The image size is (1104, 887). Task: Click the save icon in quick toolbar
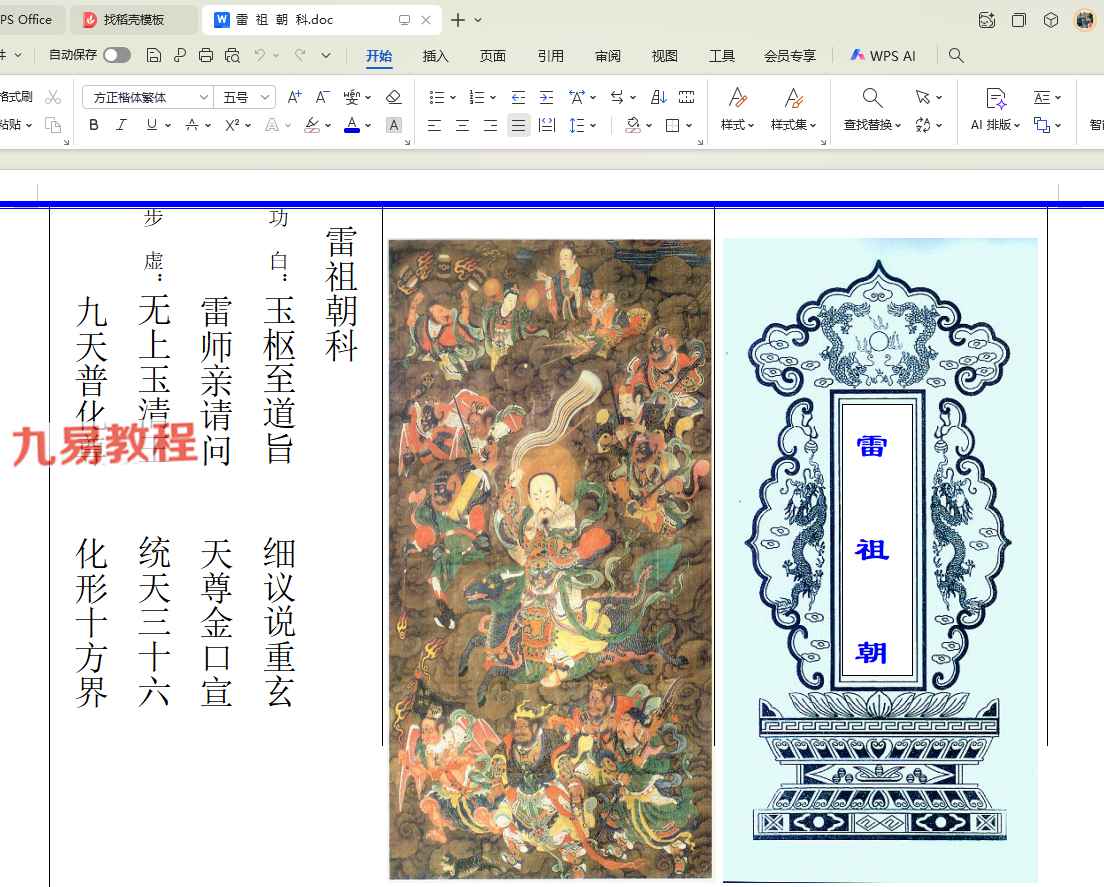coord(153,55)
